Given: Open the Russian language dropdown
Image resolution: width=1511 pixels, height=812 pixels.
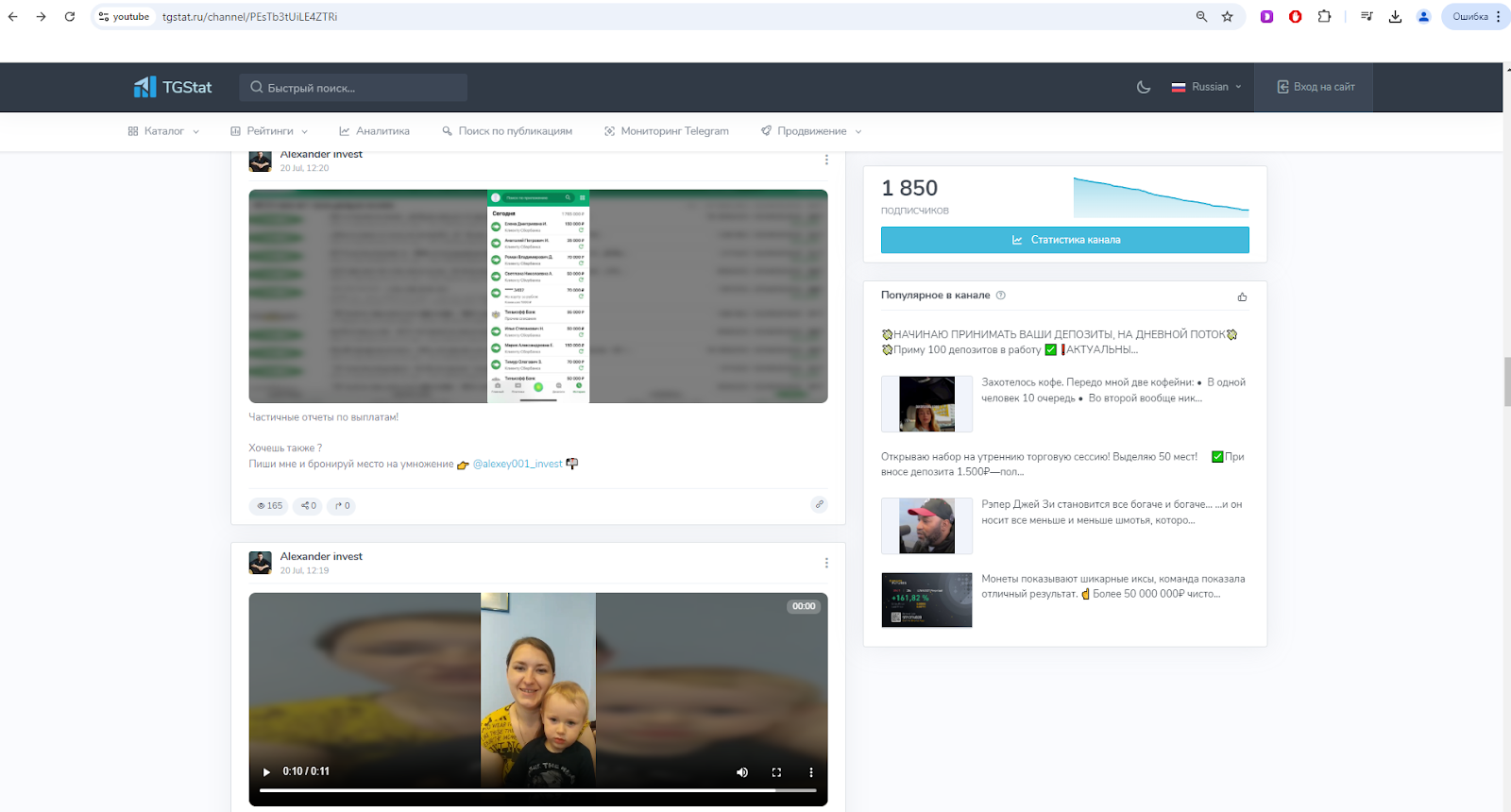Looking at the screenshot, I should (x=1207, y=87).
